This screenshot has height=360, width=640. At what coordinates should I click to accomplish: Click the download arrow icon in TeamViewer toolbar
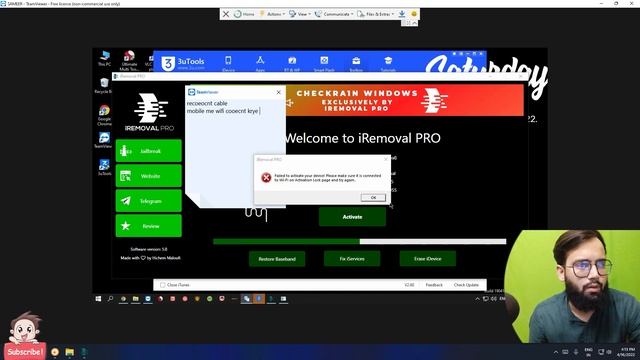coord(402,14)
